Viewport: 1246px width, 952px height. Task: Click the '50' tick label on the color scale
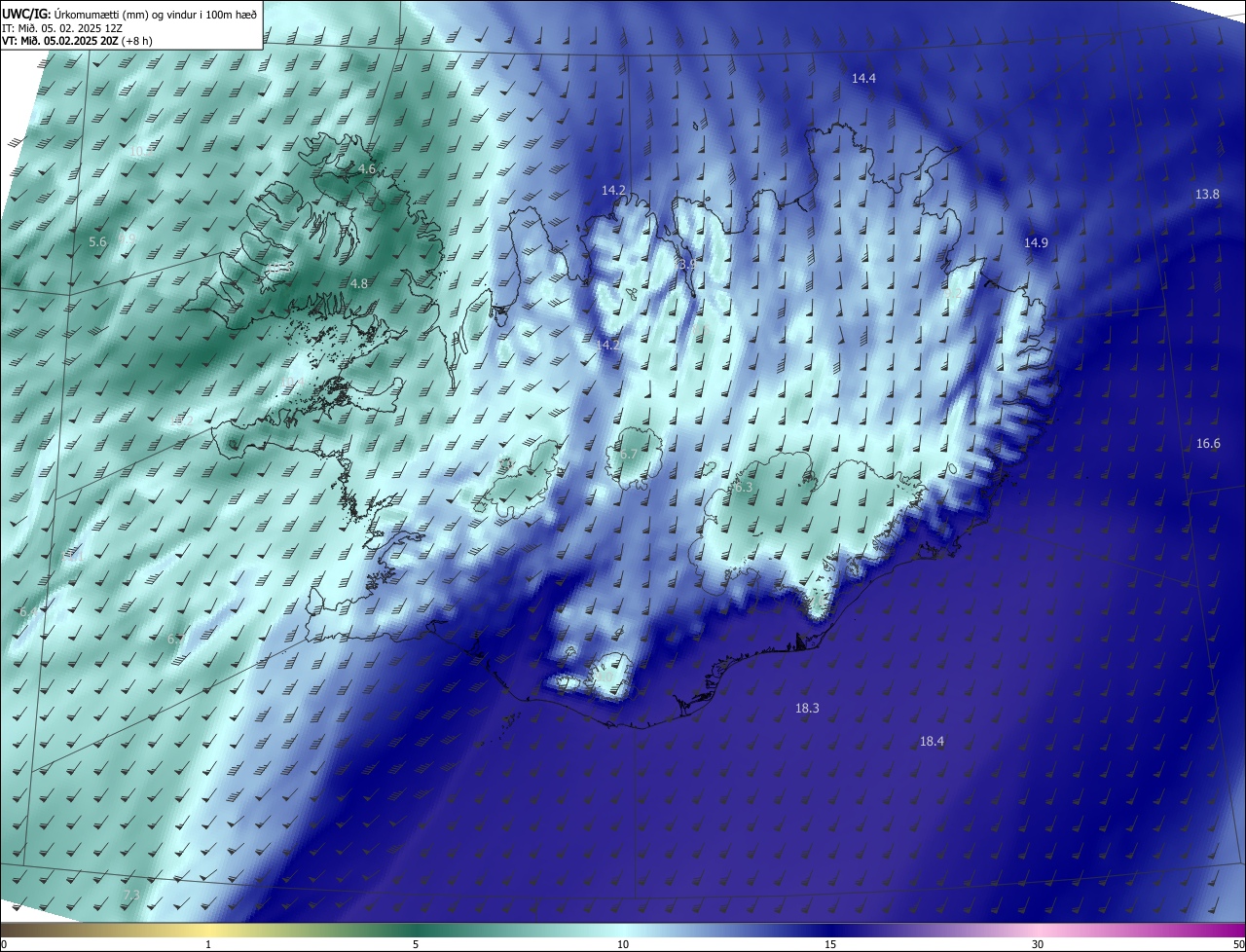click(1238, 944)
